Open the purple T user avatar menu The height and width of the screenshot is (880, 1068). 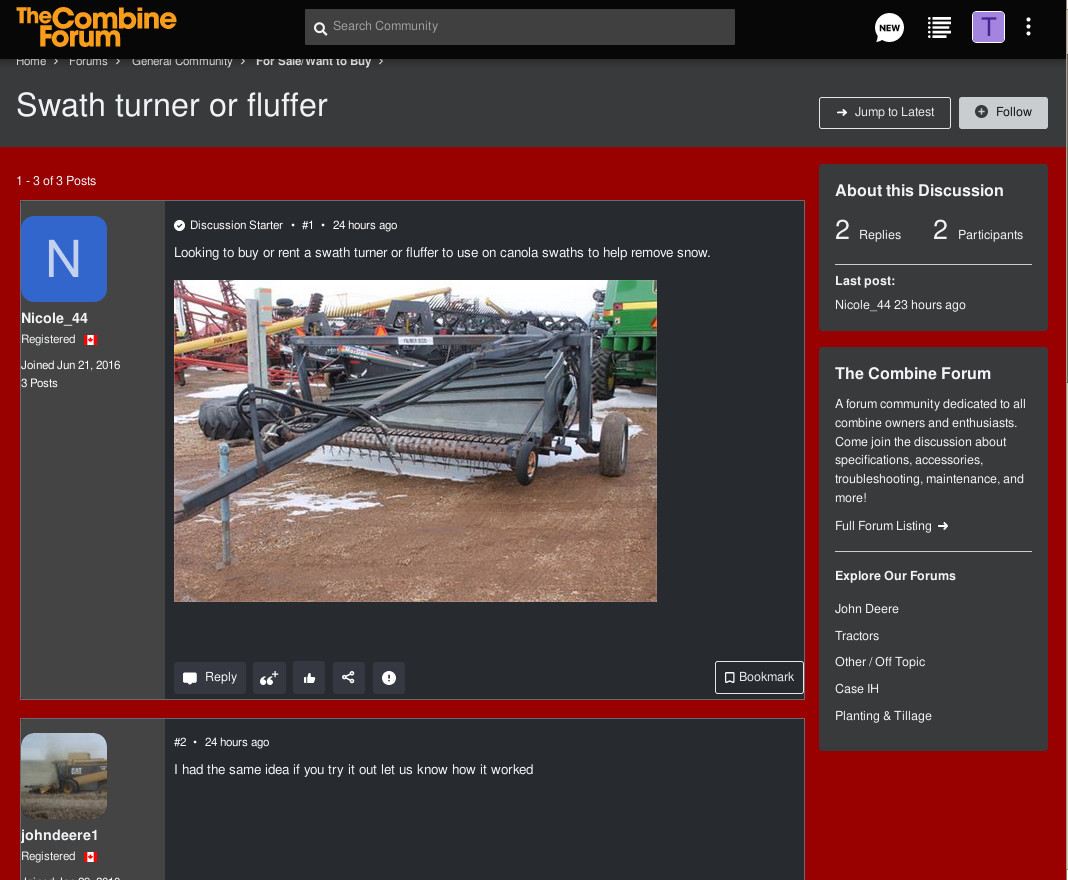click(988, 27)
